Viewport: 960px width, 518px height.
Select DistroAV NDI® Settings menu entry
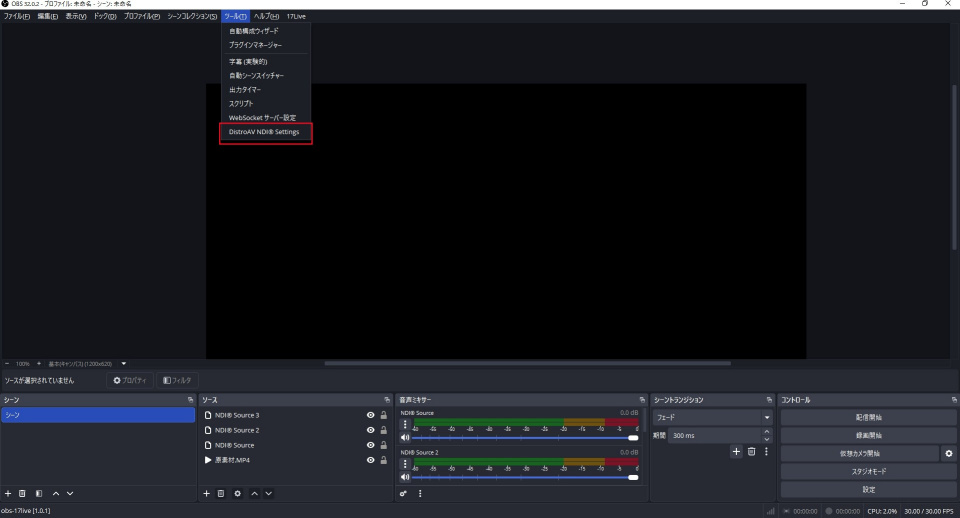pos(264,132)
